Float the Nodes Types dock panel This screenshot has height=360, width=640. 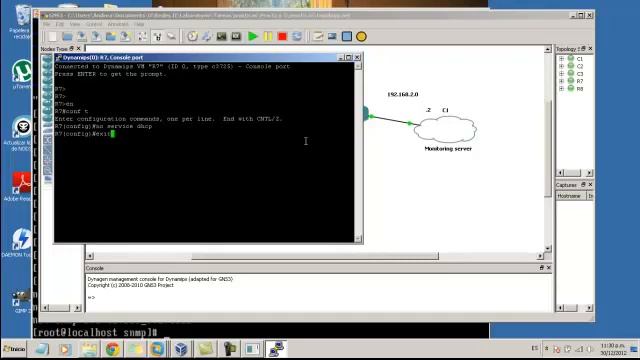[72, 49]
